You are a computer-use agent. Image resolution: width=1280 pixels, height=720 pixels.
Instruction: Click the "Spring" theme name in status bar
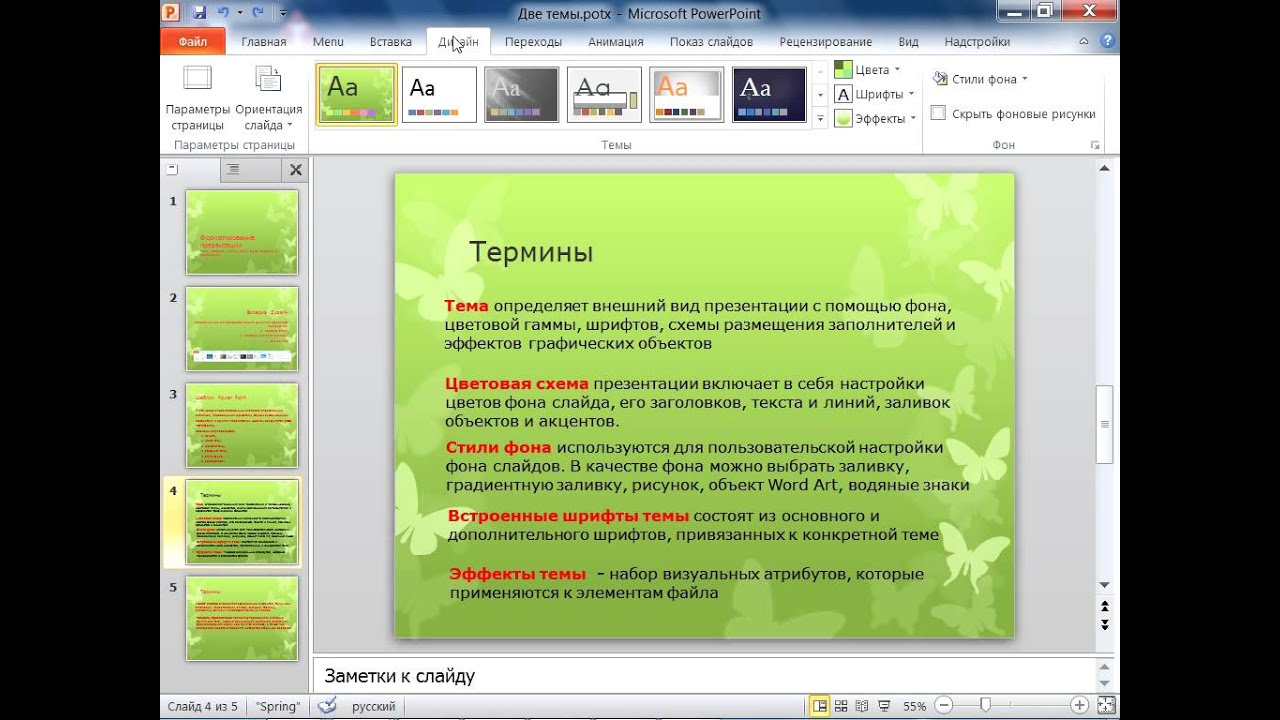pos(278,706)
